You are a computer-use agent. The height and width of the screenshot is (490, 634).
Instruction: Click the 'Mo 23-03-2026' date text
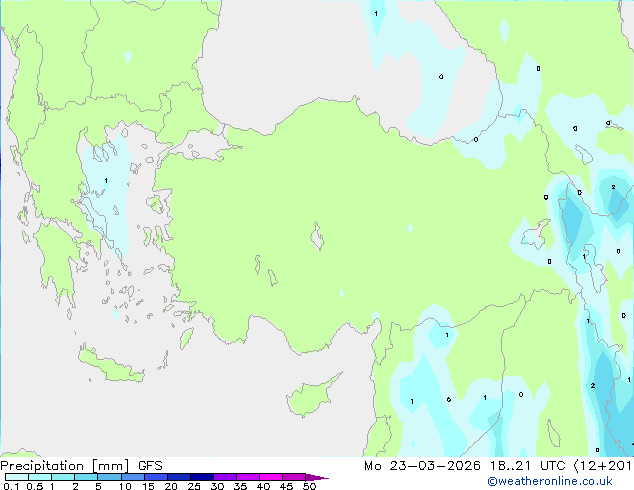click(x=422, y=466)
